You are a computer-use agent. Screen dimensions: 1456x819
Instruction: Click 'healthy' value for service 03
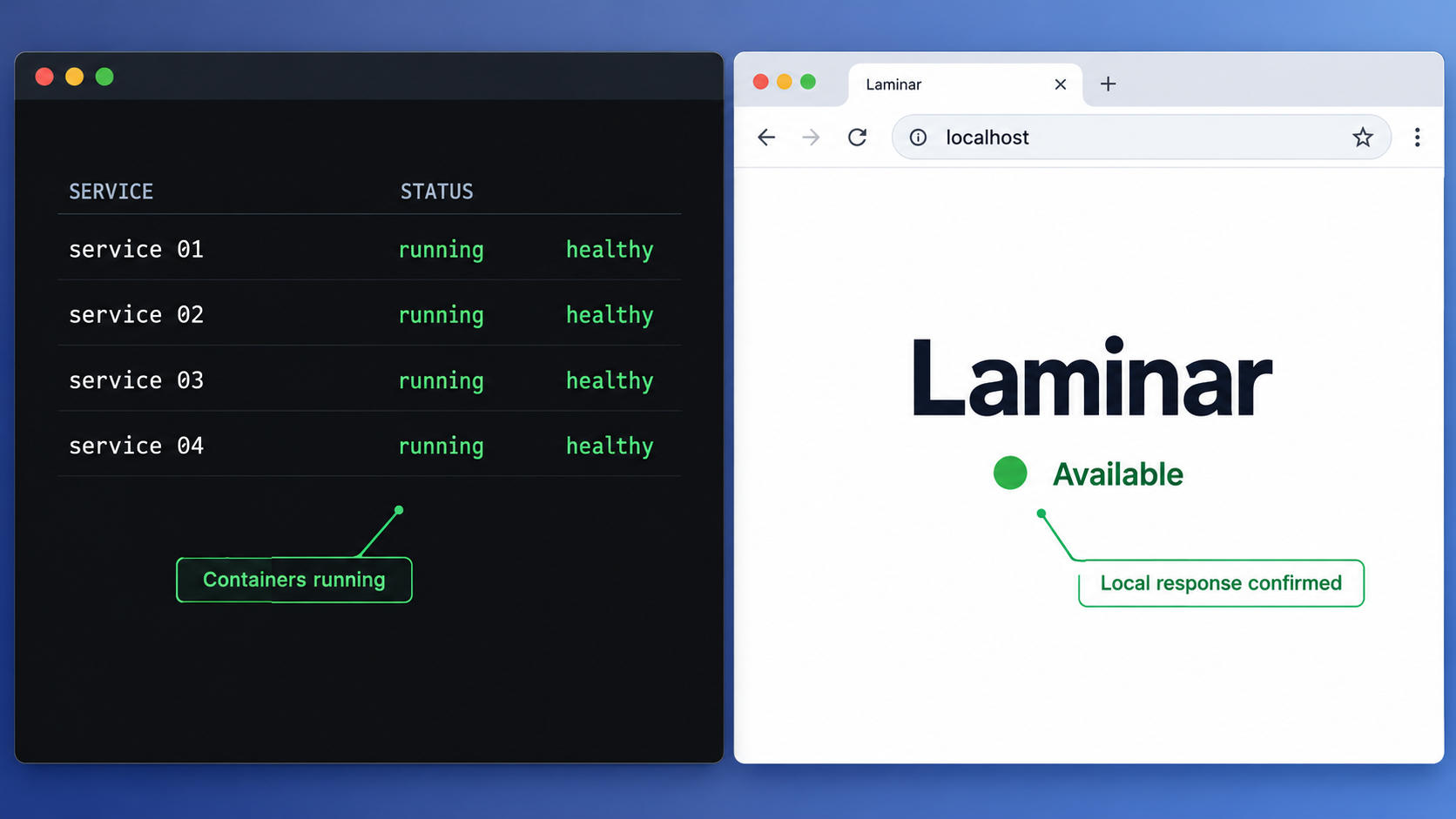click(610, 381)
